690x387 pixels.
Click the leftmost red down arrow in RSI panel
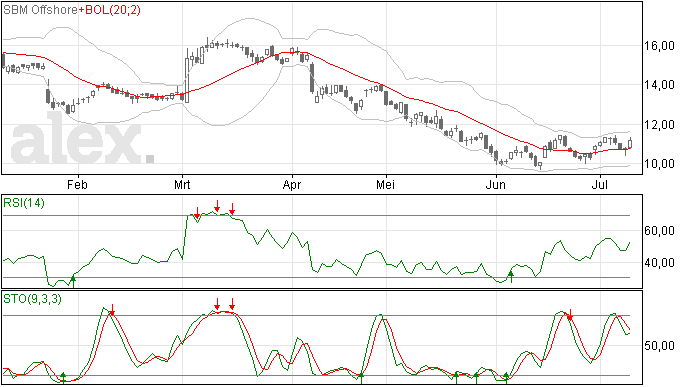pos(198,213)
